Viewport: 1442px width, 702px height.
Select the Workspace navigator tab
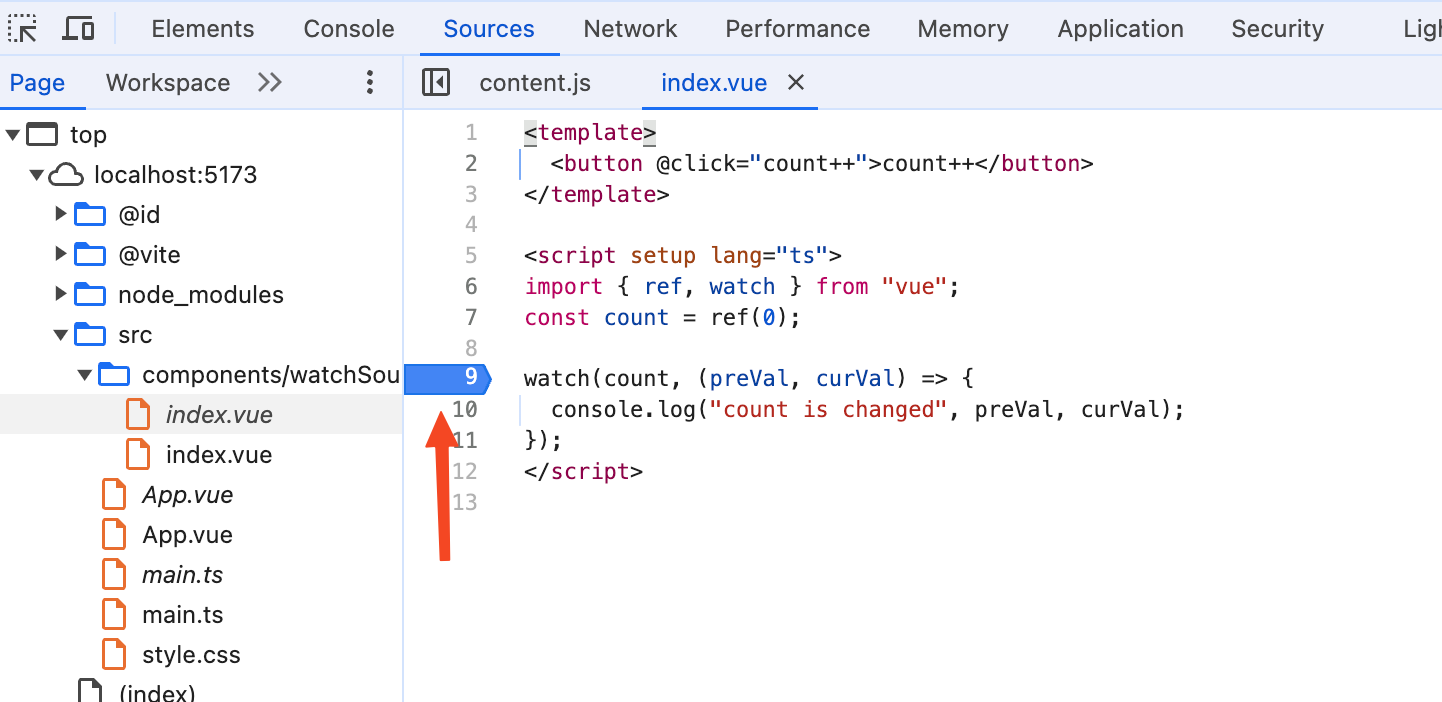tap(168, 83)
